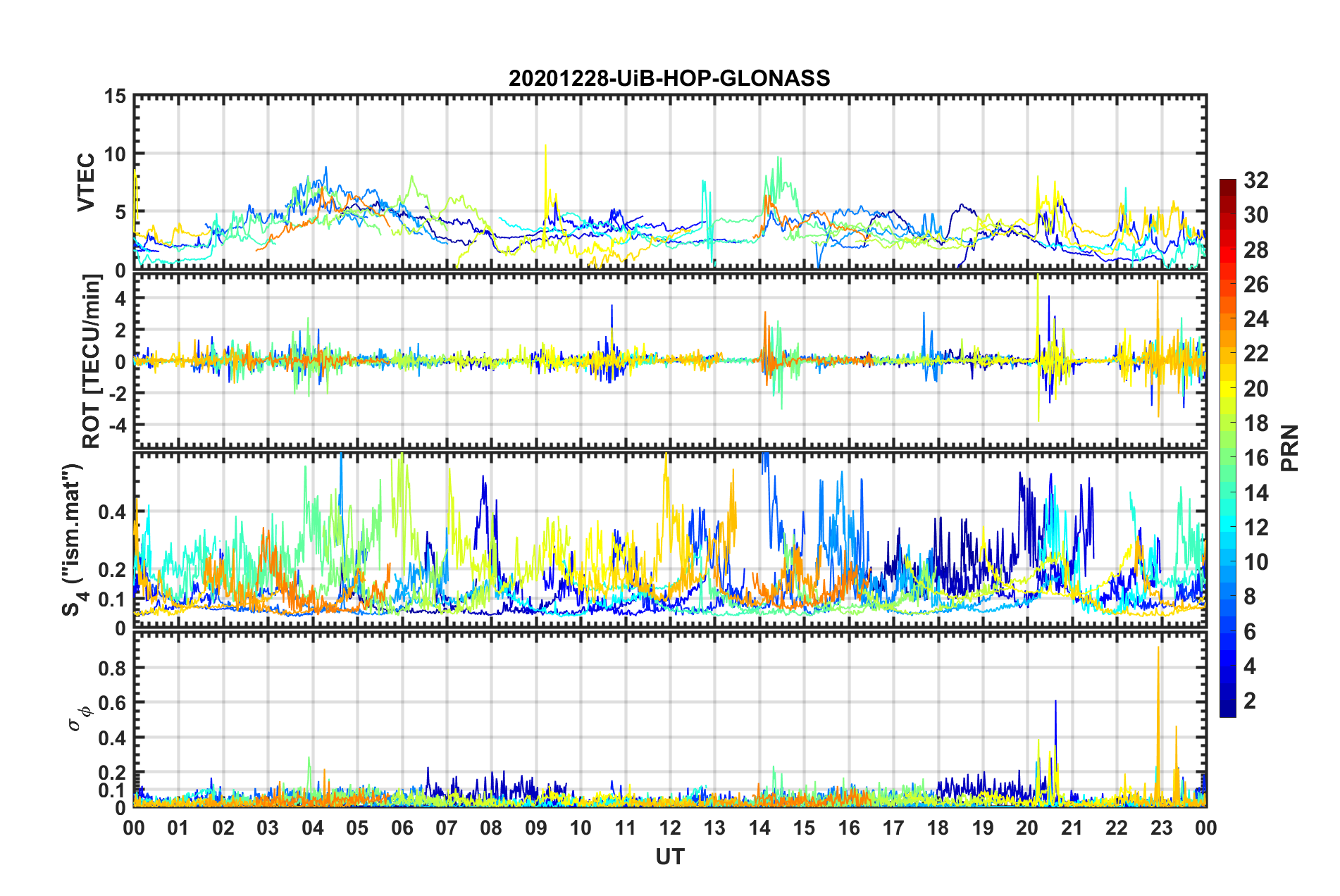Click x-axis tick label 21
Viewport: 1340px width, 896px height.
point(1072,828)
